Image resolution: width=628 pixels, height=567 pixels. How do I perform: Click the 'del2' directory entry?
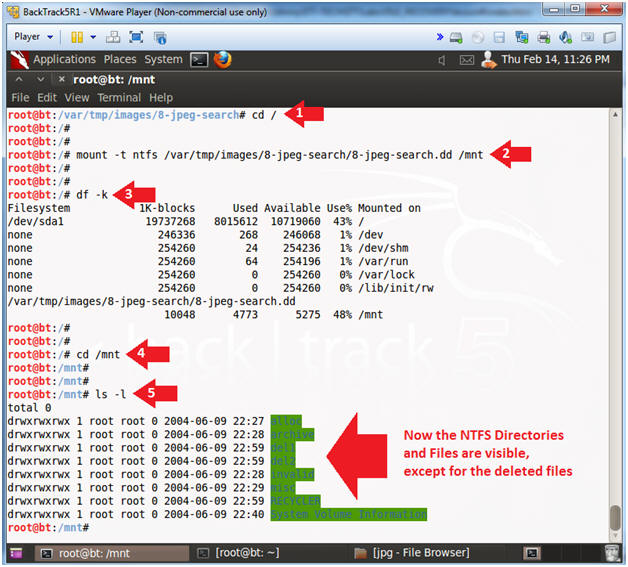click(x=283, y=461)
